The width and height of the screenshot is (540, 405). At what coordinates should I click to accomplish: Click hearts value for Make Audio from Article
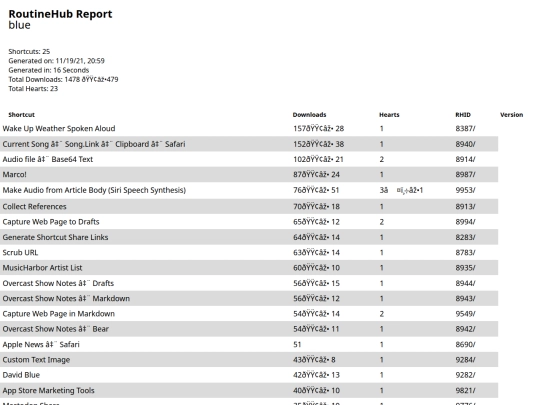pyautogui.click(x=401, y=190)
